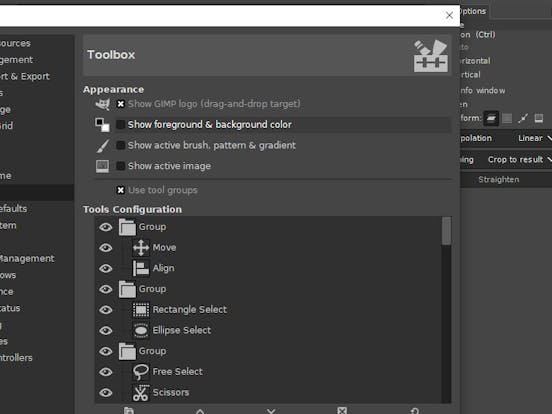This screenshot has width=552, height=414.
Task: Hide Scissors tool via its eye icon
Action: (x=106, y=393)
